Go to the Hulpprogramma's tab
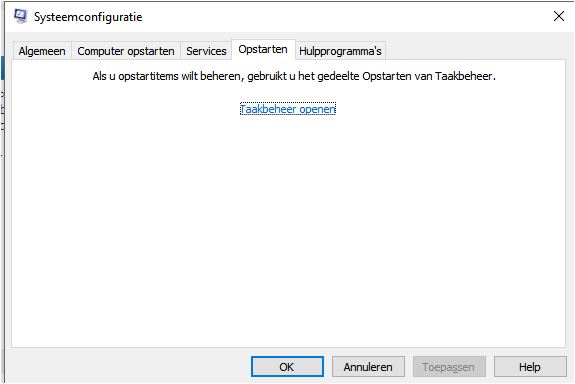575x384 pixels. tap(340, 51)
